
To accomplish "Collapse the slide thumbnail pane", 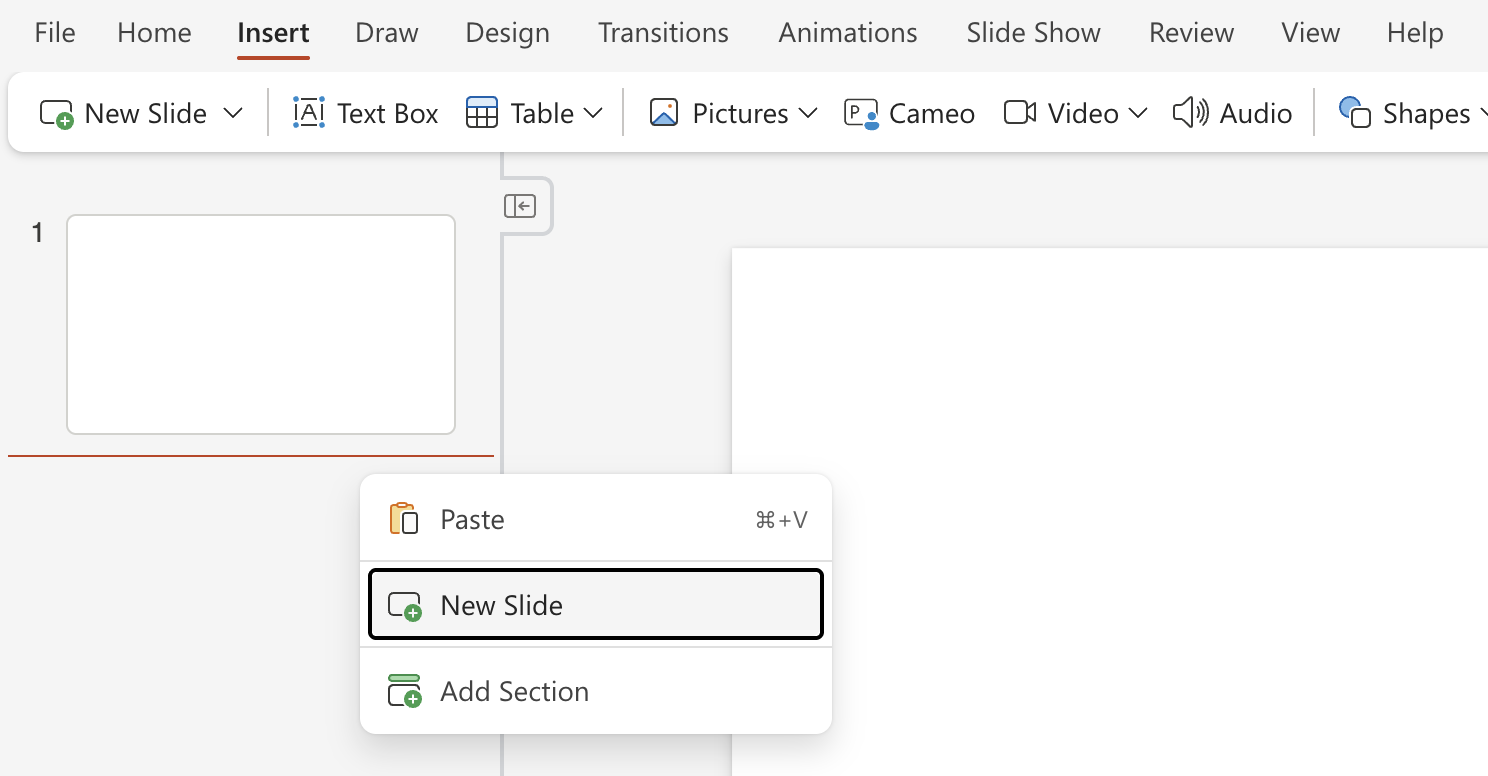I will [520, 206].
